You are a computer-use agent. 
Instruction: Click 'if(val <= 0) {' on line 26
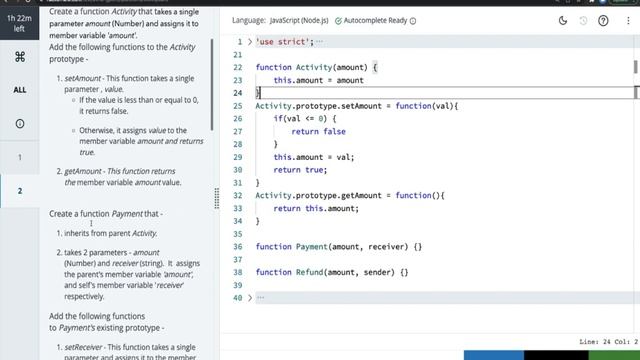(x=305, y=119)
